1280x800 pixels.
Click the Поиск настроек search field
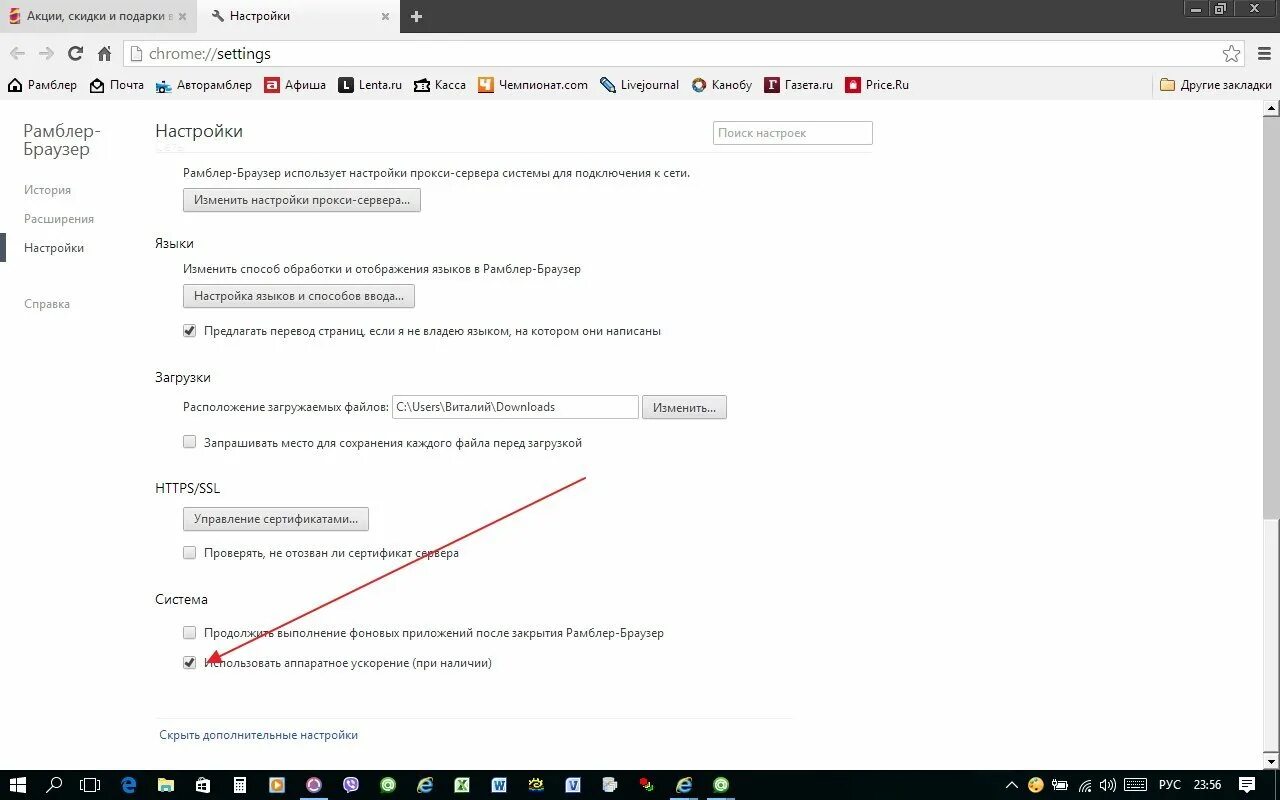click(x=792, y=133)
